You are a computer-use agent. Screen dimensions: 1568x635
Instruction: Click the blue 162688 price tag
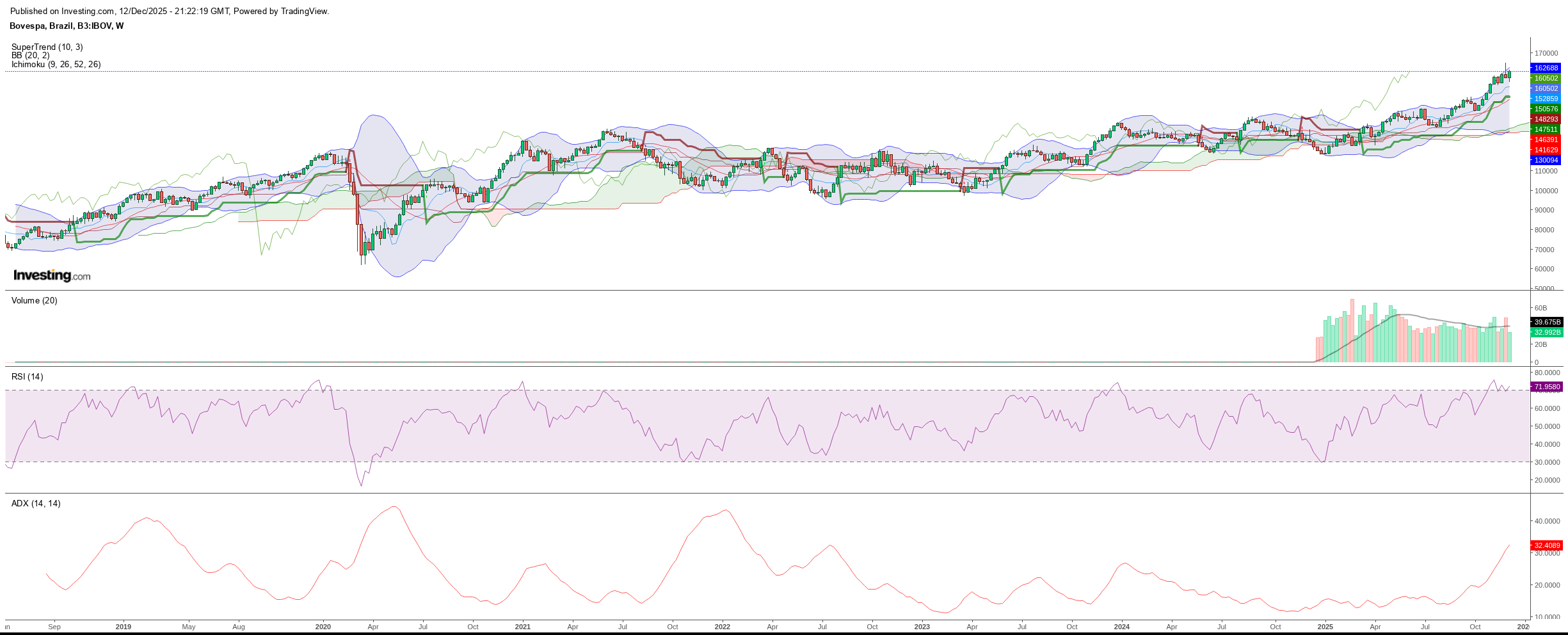tap(1546, 68)
